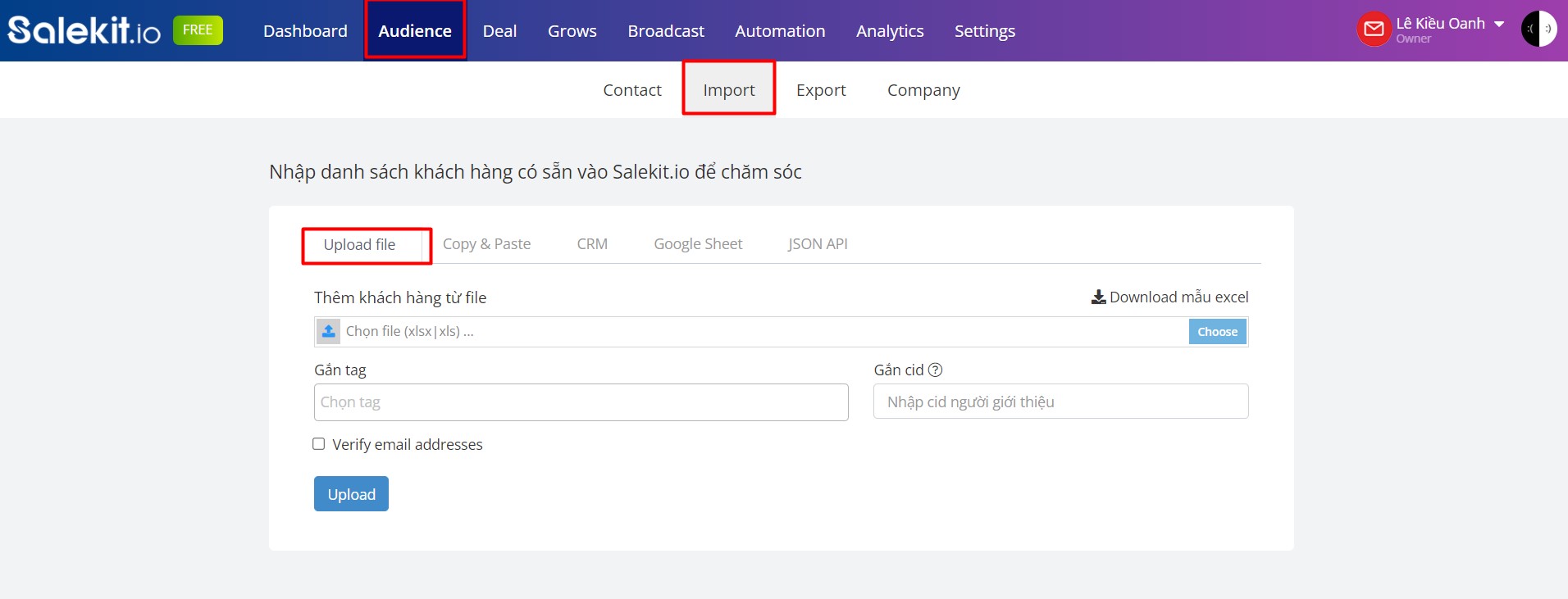Click the Thêm khách hàng từ file label

tap(400, 297)
